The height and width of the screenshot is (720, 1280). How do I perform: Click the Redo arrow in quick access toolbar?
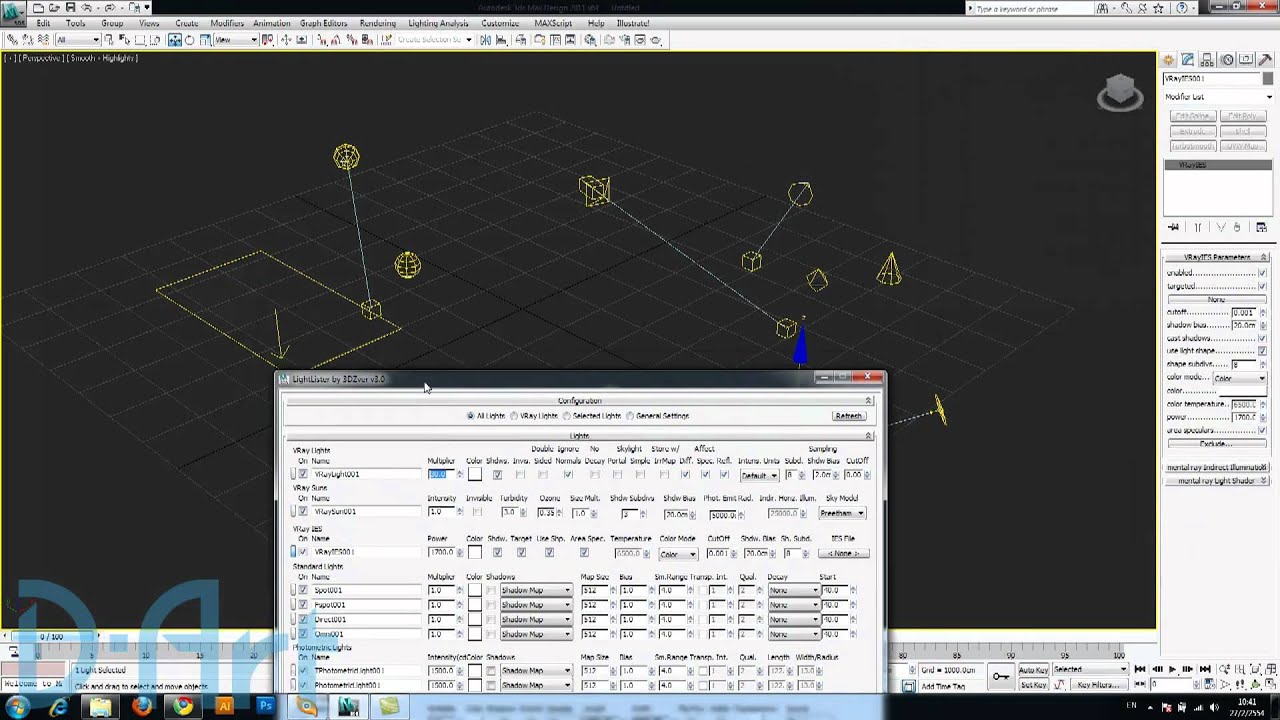click(109, 8)
